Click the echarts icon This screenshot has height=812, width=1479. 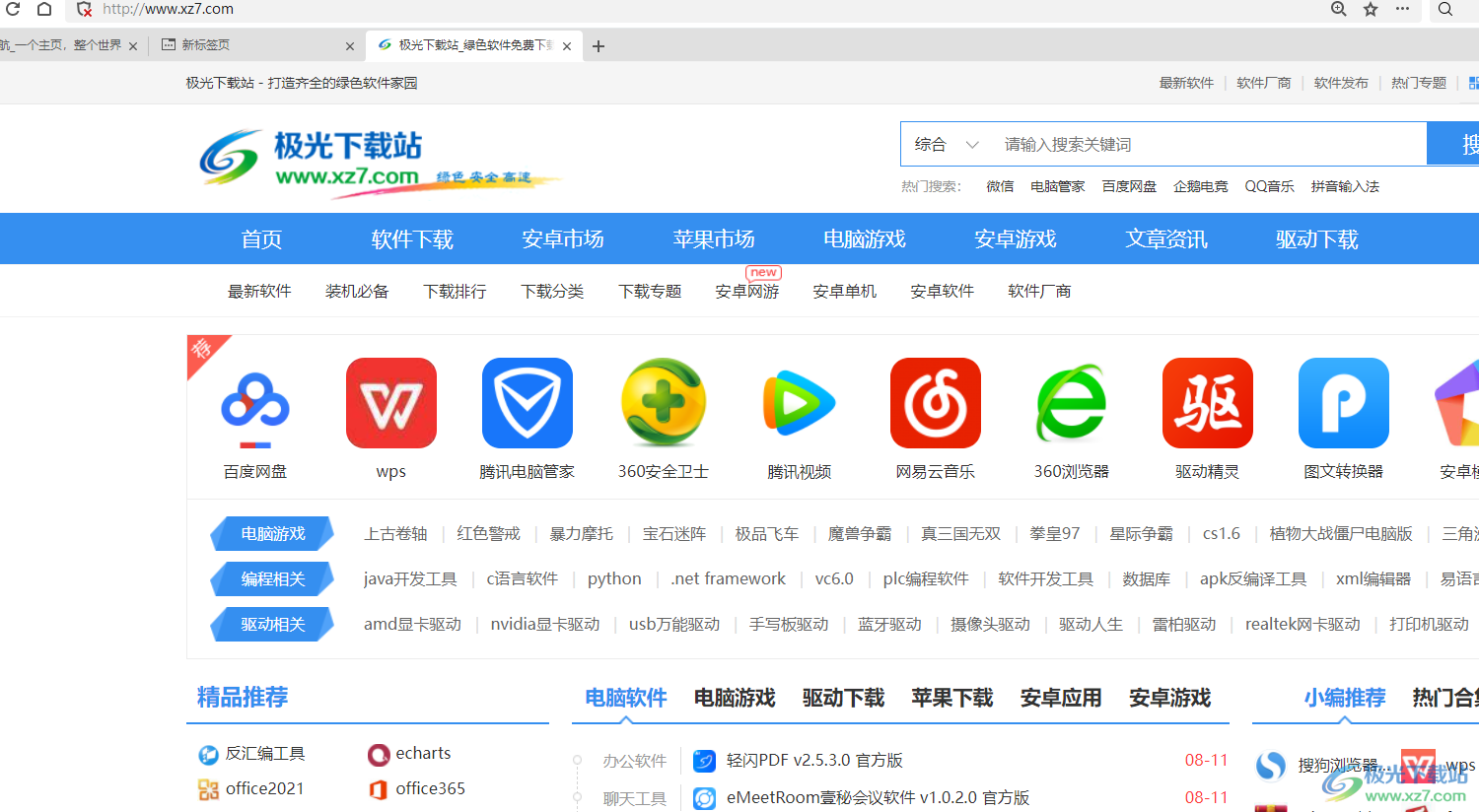[x=379, y=755]
